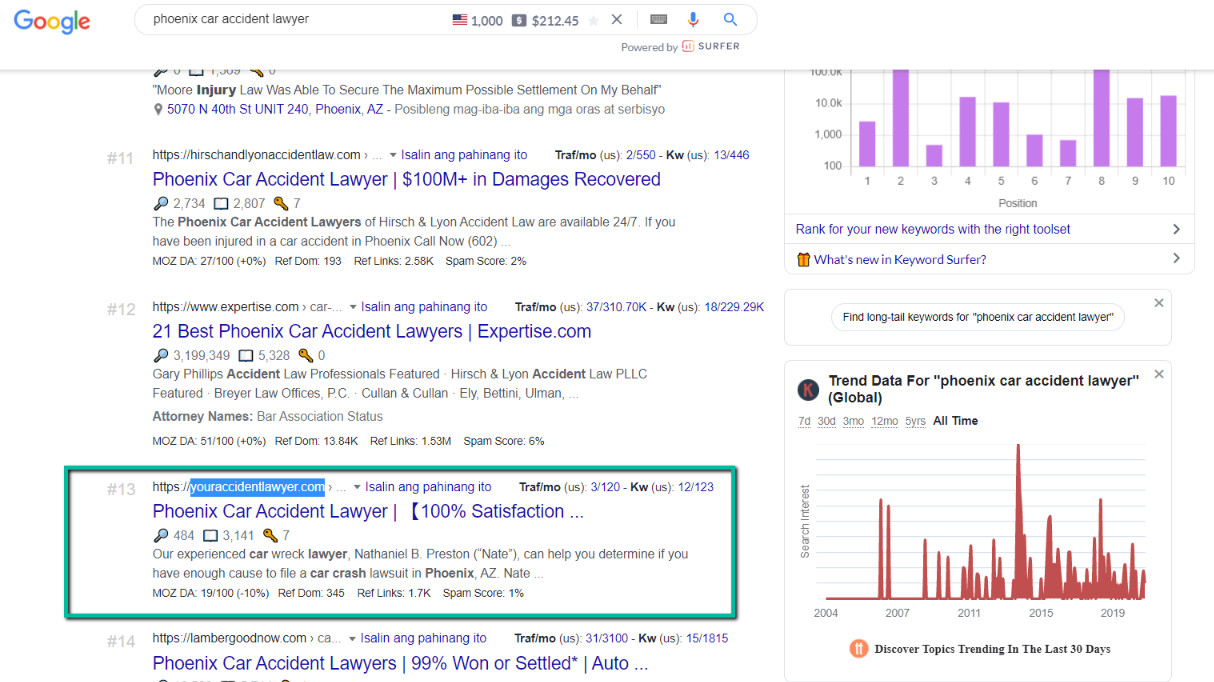The height and width of the screenshot is (682, 1214).
Task: Click the star icon in search bar
Action: (x=594, y=20)
